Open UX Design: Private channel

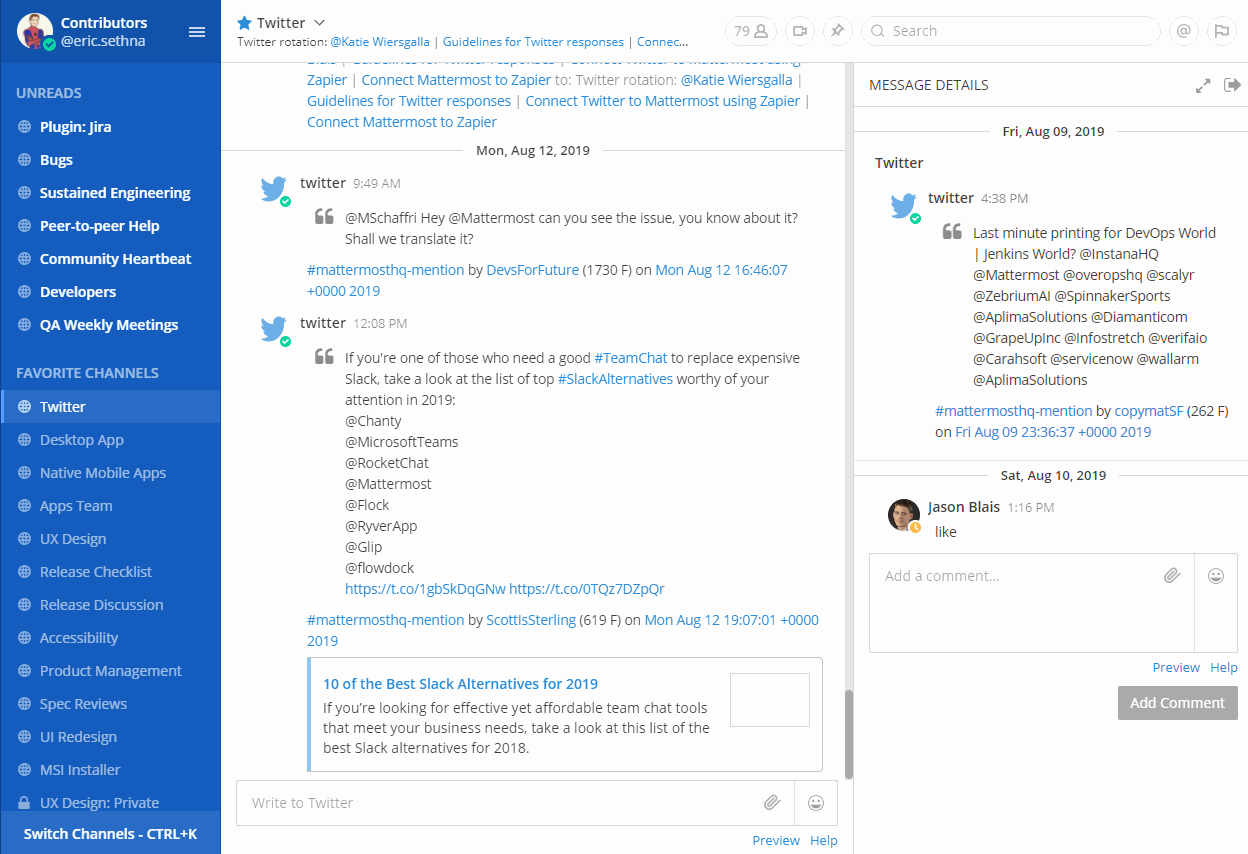[110, 802]
